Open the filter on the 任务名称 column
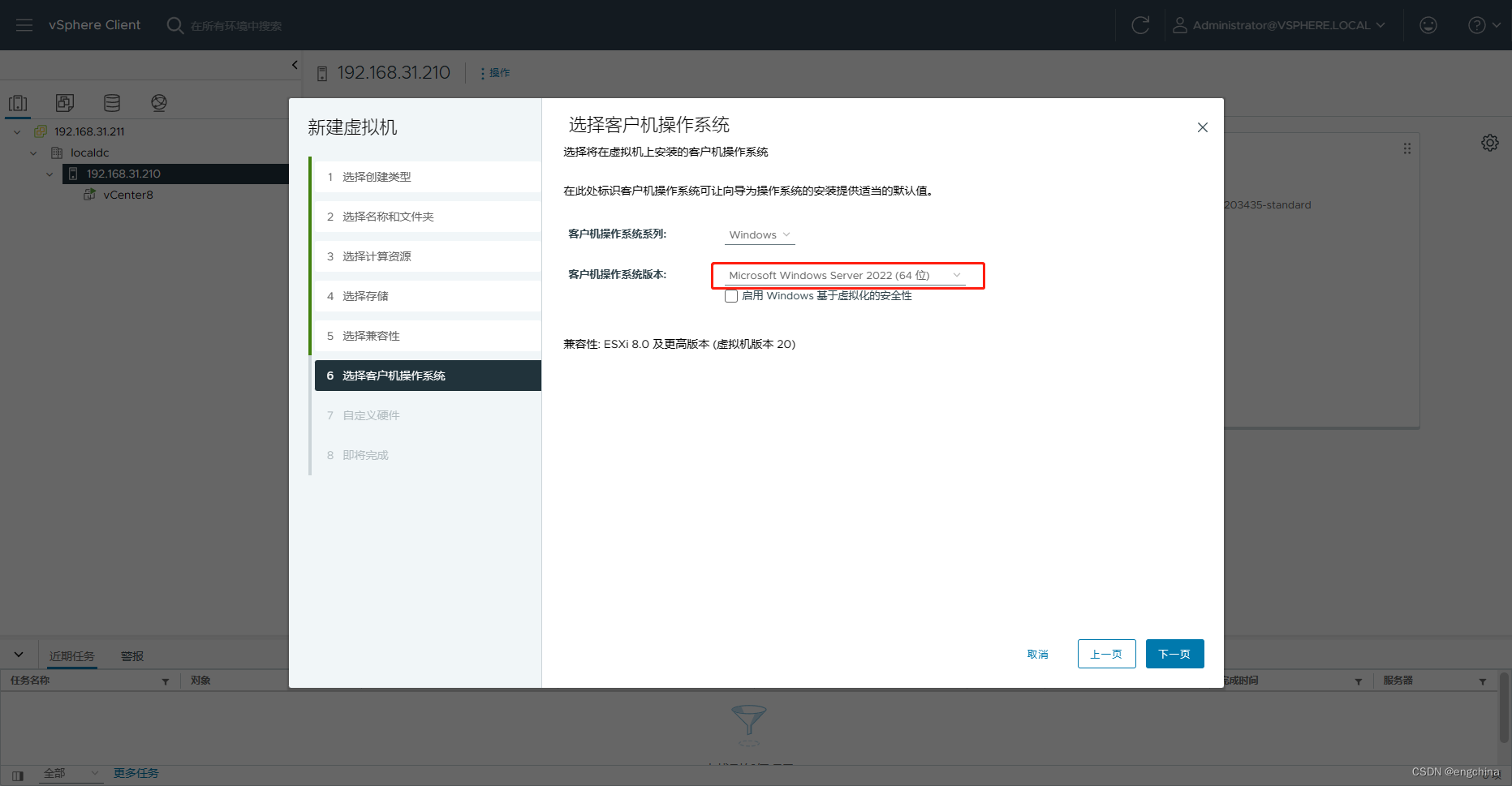Image resolution: width=1512 pixels, height=786 pixels. (x=166, y=681)
